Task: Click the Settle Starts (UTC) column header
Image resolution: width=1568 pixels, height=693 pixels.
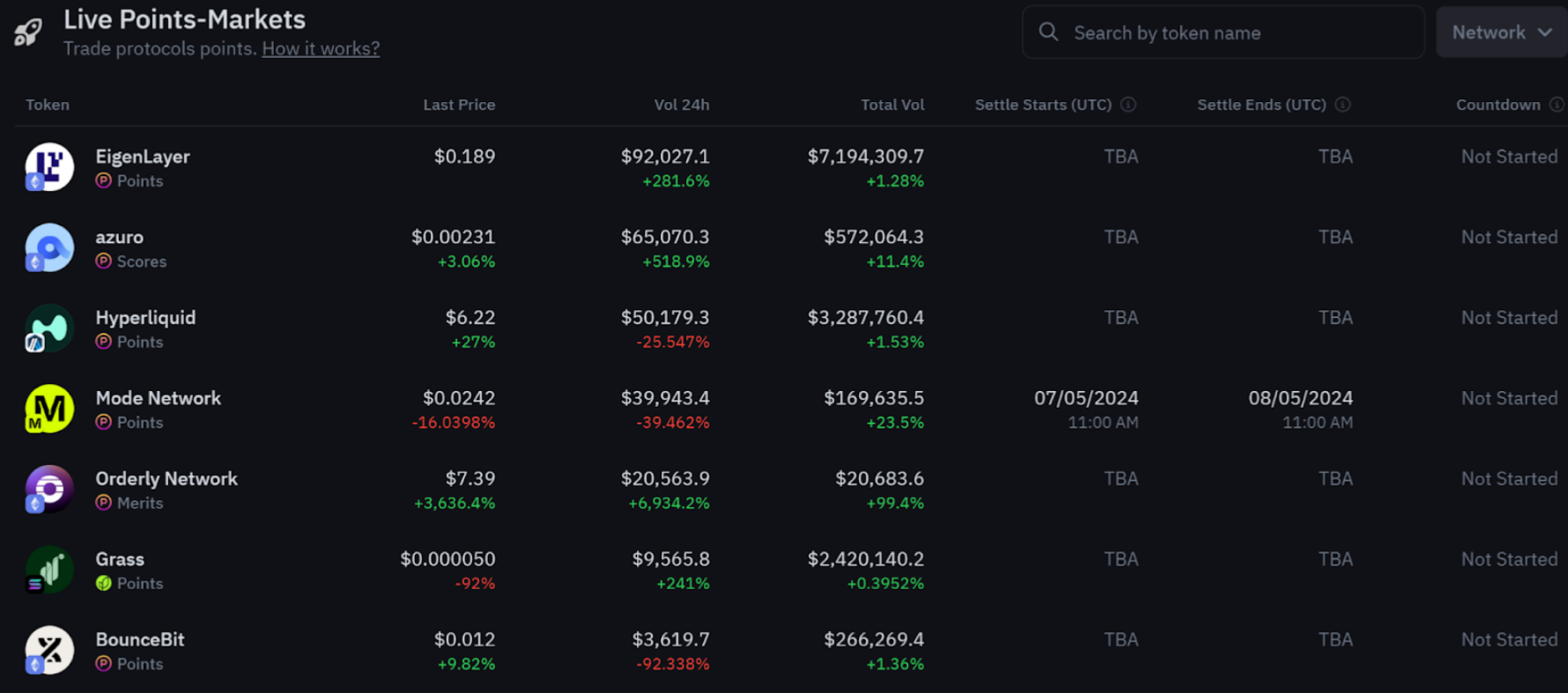Action: coord(1043,105)
